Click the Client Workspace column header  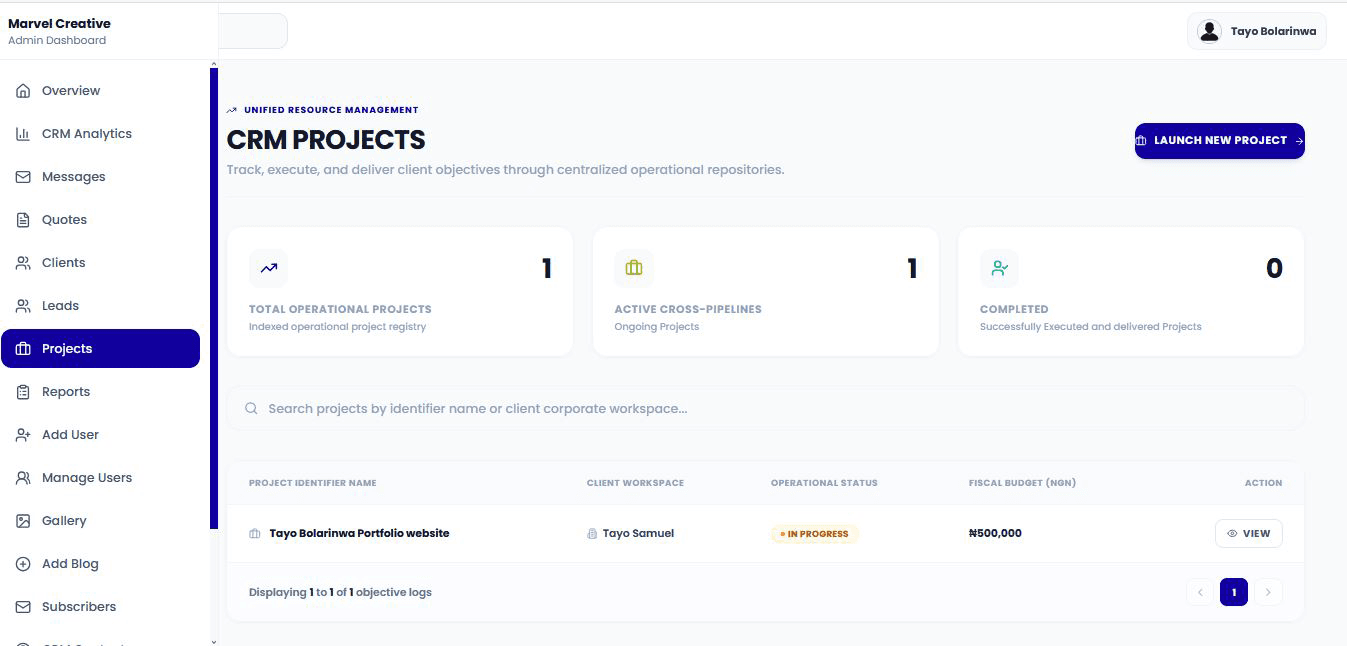pyautogui.click(x=635, y=483)
